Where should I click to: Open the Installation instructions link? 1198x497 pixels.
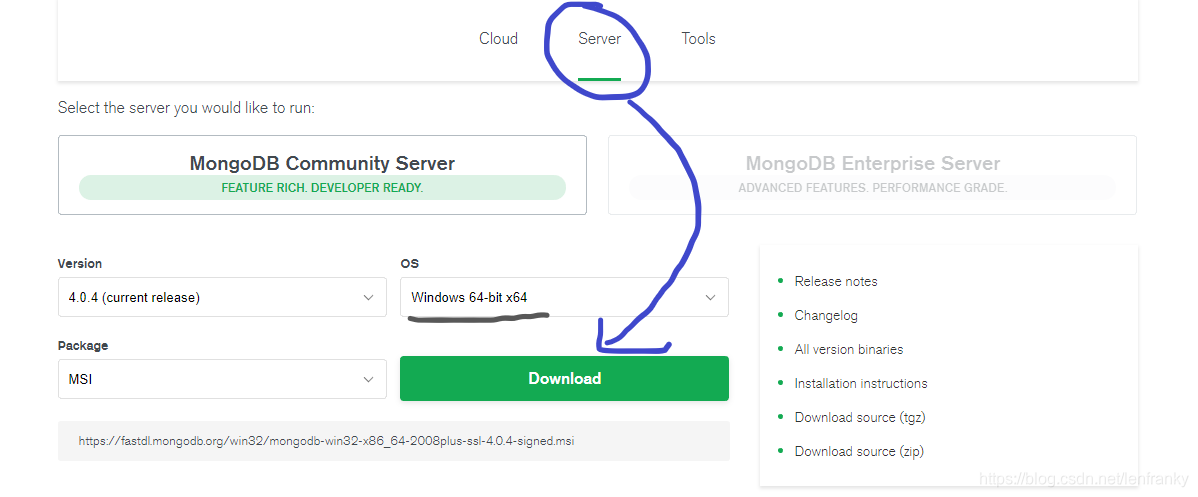861,383
